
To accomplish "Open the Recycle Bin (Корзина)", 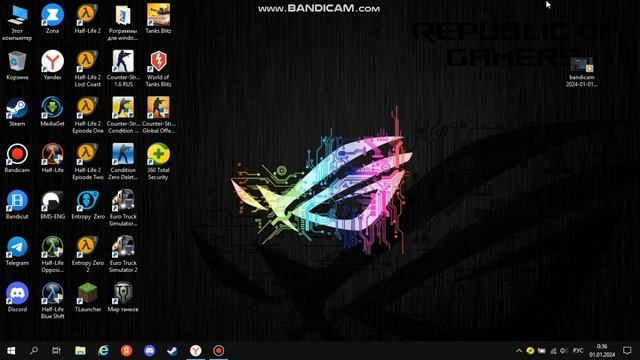I will pyautogui.click(x=17, y=65).
